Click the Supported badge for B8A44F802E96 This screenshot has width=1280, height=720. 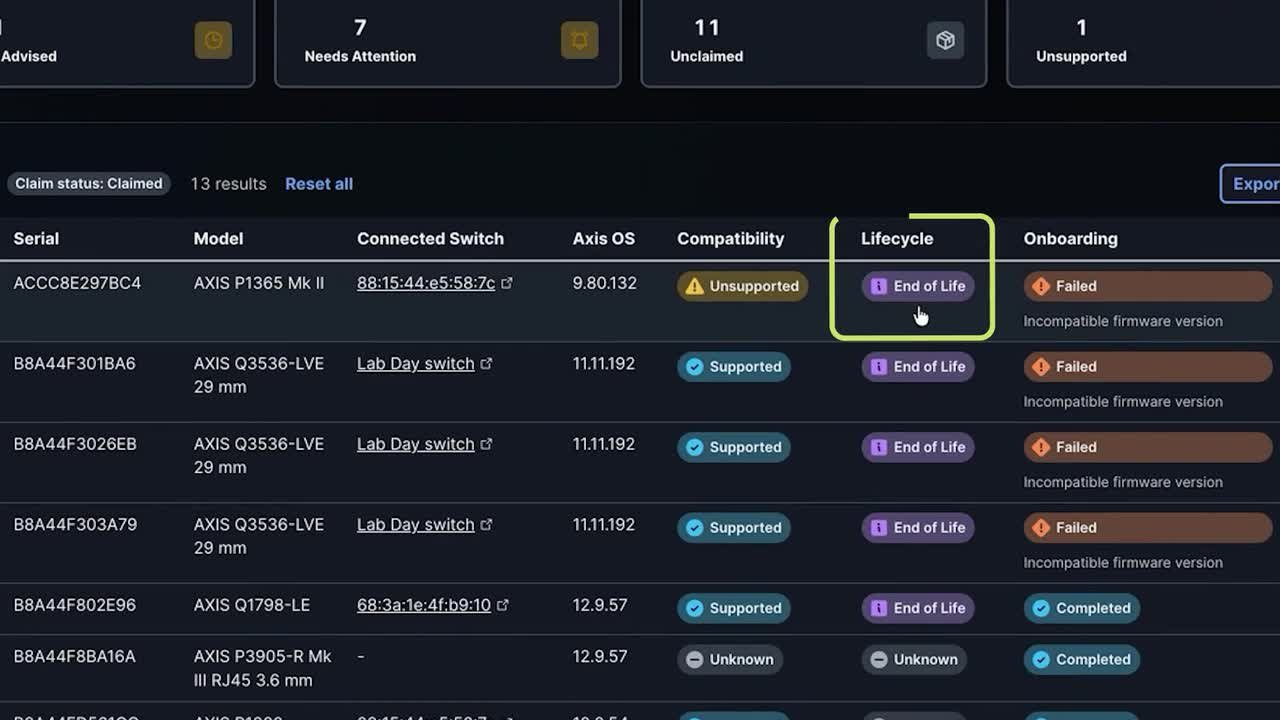pyautogui.click(x=734, y=608)
